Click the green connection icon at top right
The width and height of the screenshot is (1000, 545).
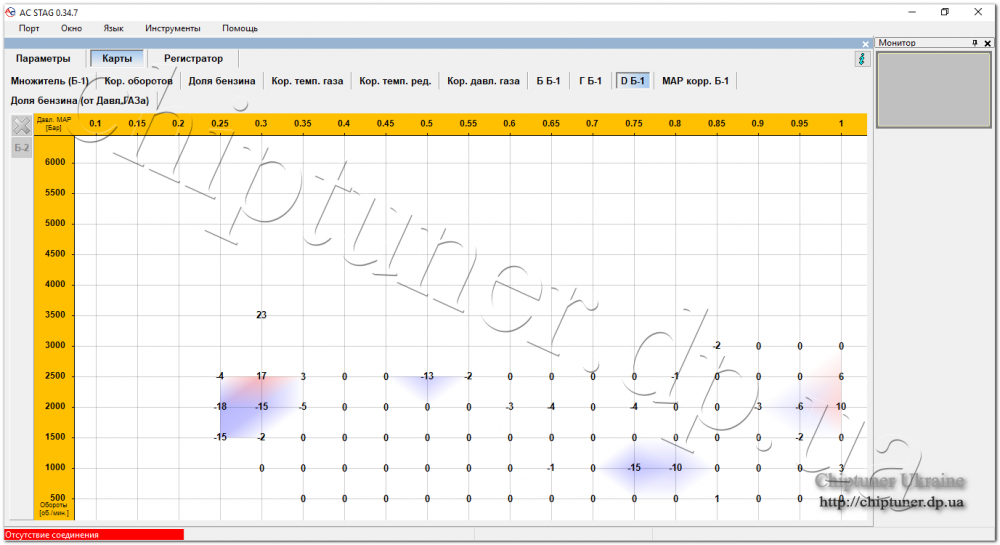pyautogui.click(x=862, y=59)
